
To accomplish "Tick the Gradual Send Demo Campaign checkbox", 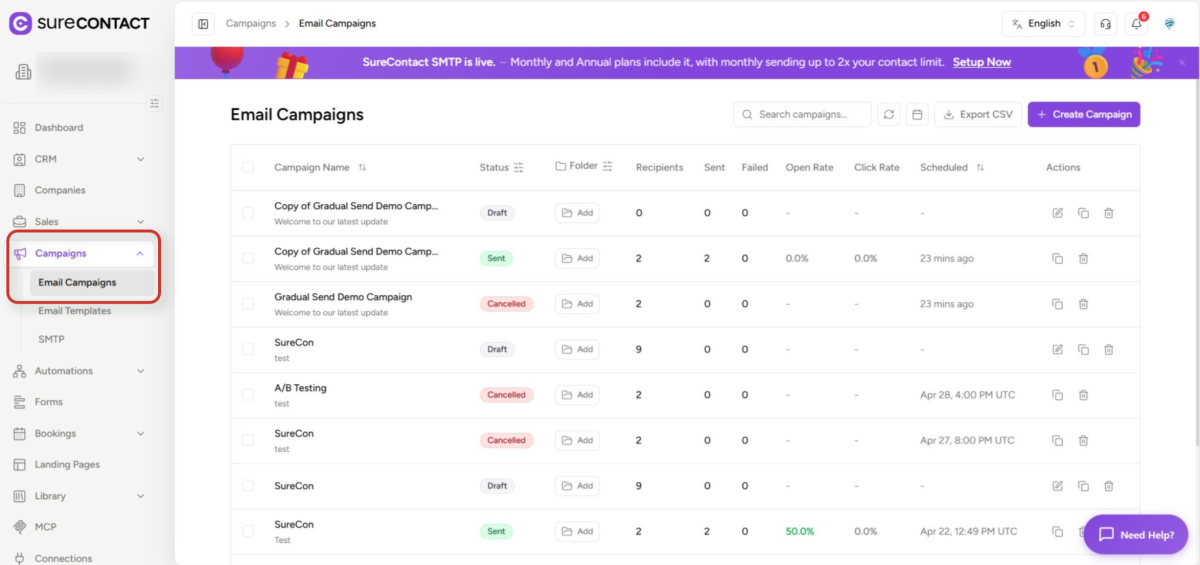I will coord(248,304).
